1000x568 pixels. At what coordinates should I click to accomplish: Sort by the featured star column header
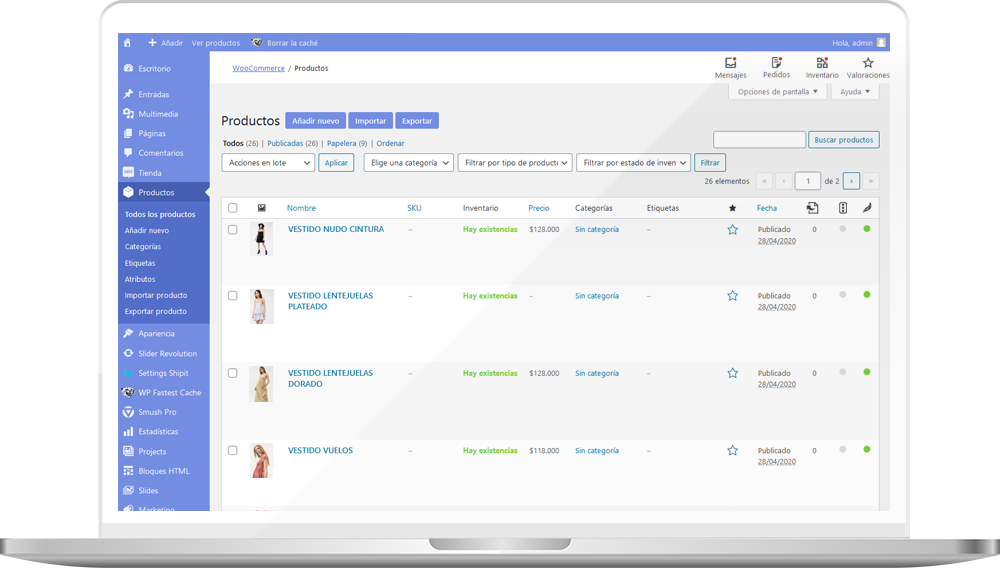click(732, 208)
